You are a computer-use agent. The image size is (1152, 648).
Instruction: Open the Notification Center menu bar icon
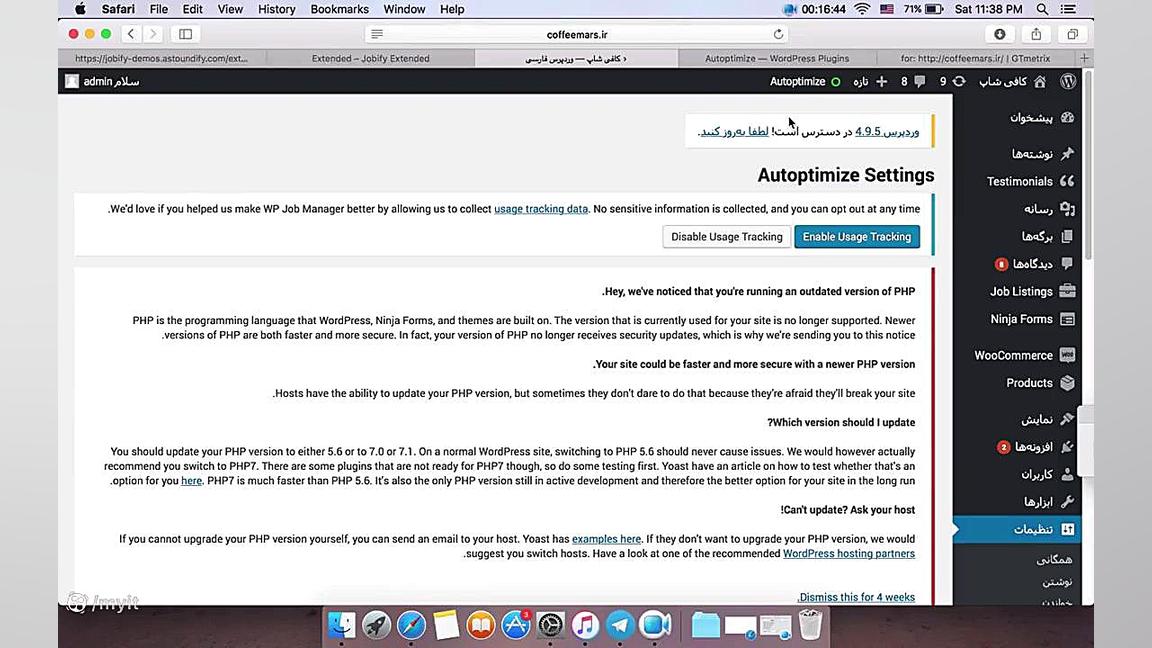1069,10
